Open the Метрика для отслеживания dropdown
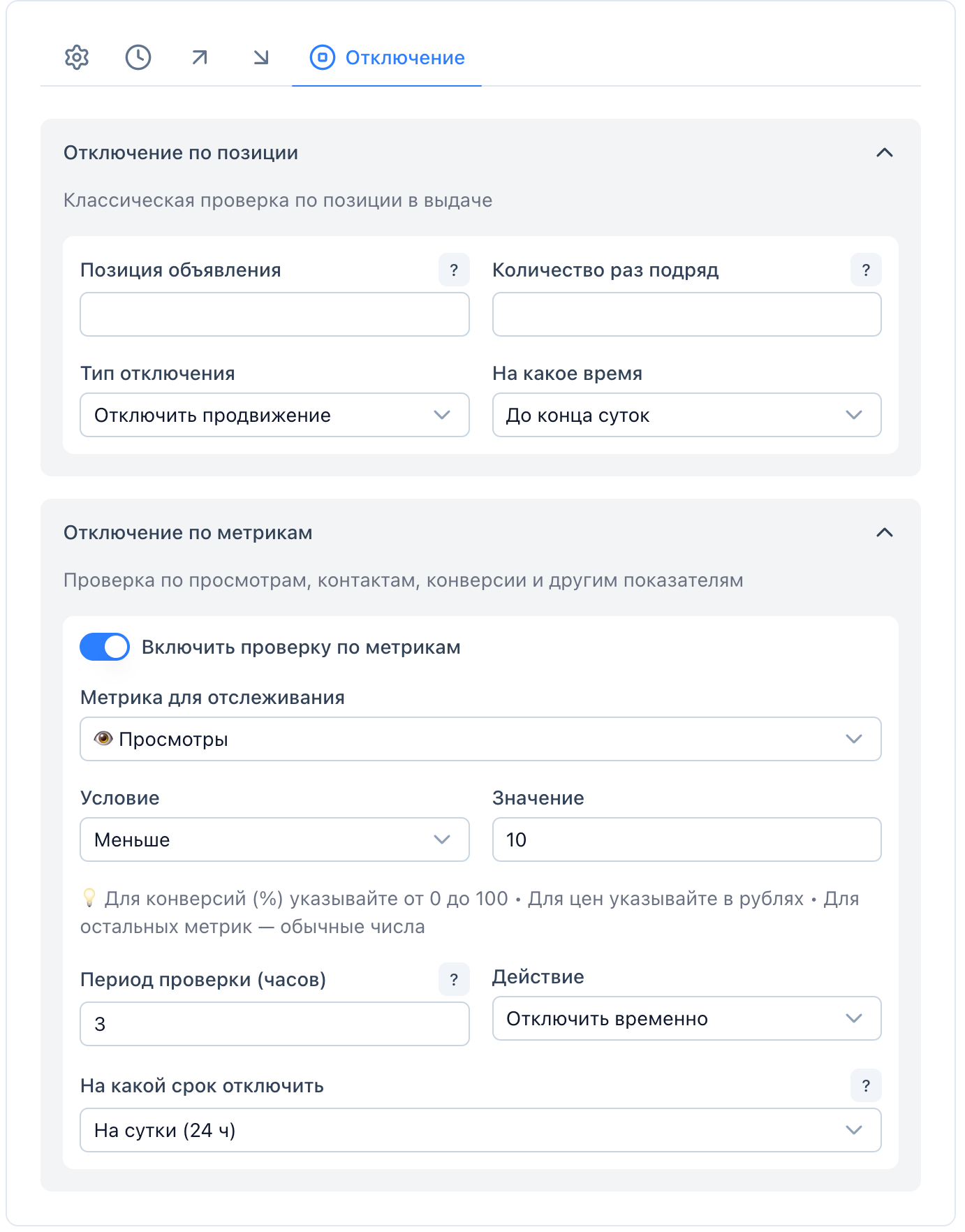Image resolution: width=965 pixels, height=1232 pixels. pos(480,740)
